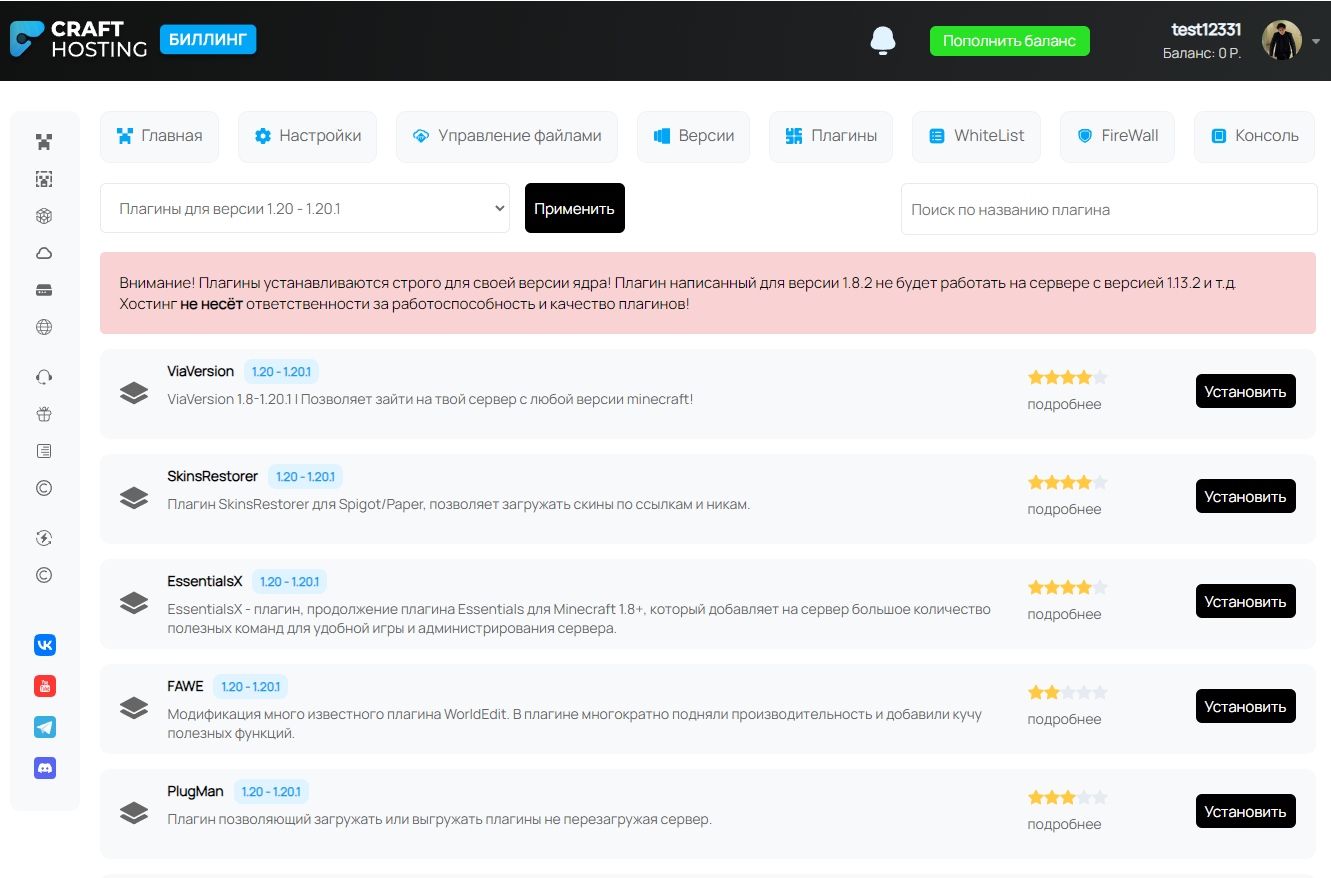Click the ViaVersion plugin title
Image resolution: width=1331 pixels, height=878 pixels.
coord(200,371)
